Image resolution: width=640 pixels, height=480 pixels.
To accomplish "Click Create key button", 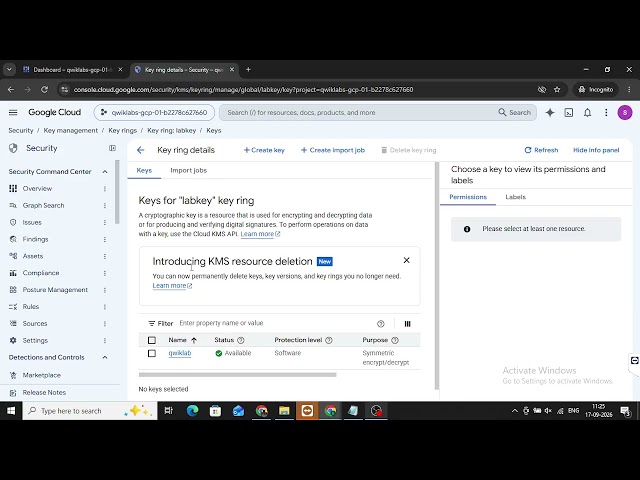I will [264, 150].
